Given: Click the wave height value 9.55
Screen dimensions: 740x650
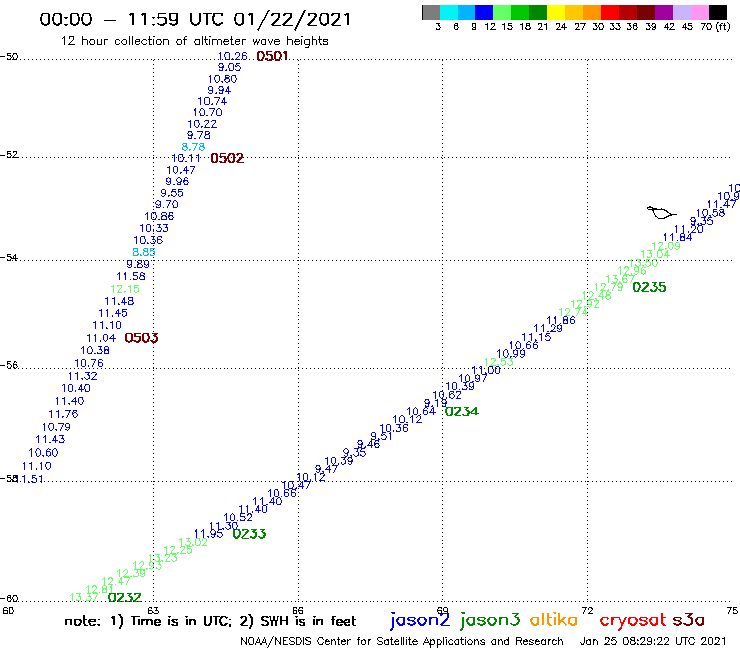Looking at the screenshot, I should coord(172,193).
